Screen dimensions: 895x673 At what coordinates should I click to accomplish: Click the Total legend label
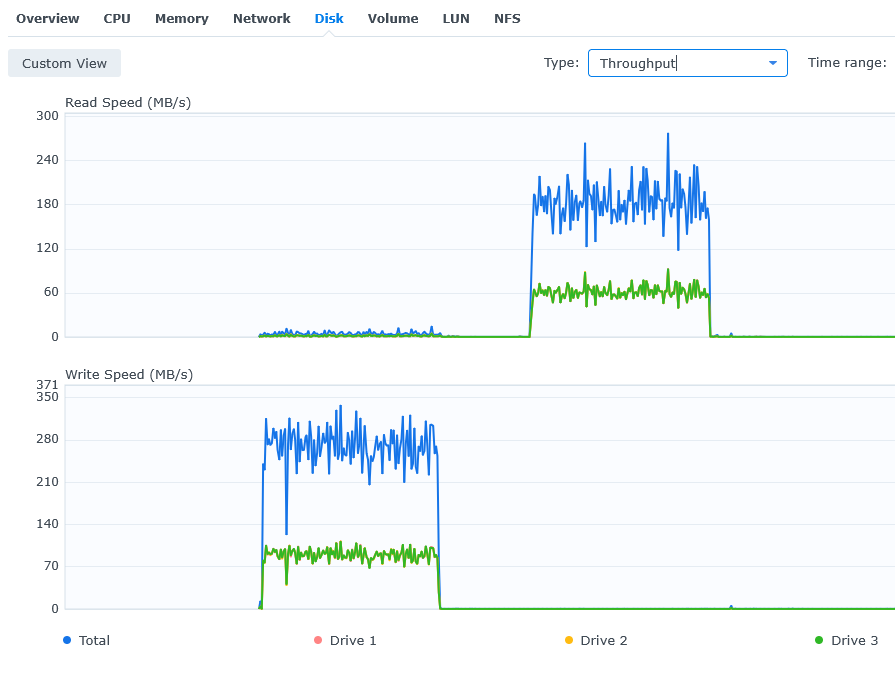94,640
